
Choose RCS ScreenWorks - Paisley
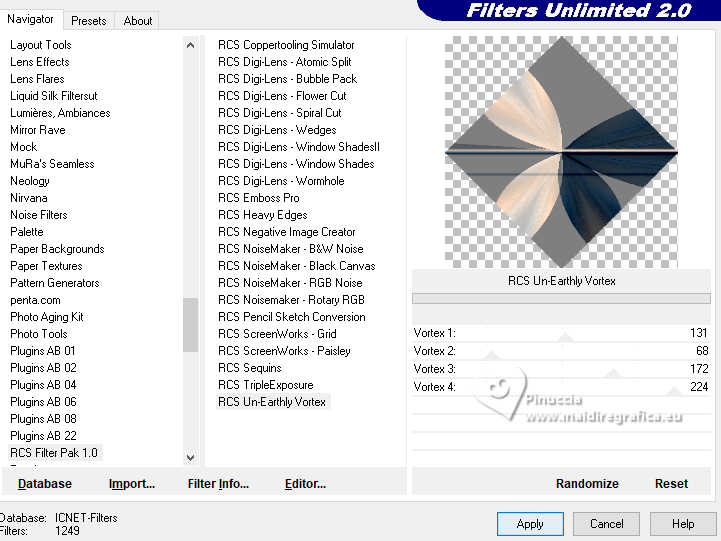click(x=284, y=351)
